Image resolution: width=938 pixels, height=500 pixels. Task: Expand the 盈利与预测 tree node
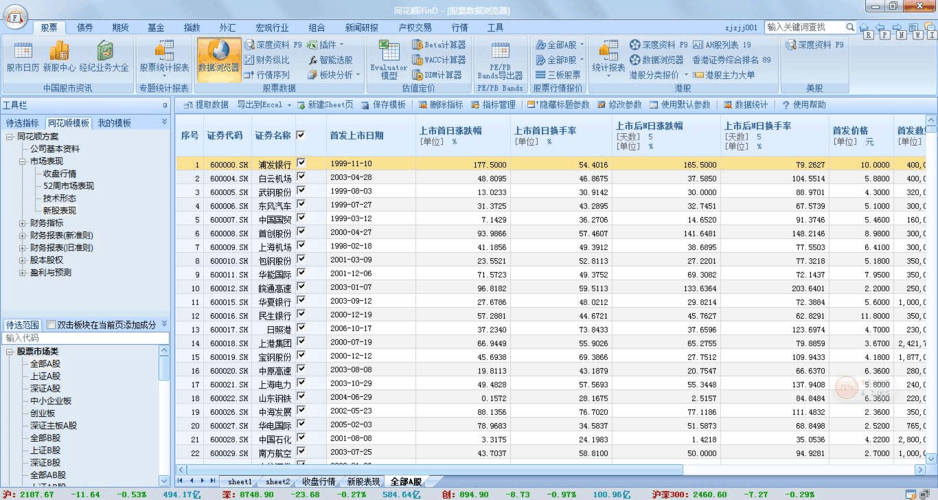pos(22,273)
